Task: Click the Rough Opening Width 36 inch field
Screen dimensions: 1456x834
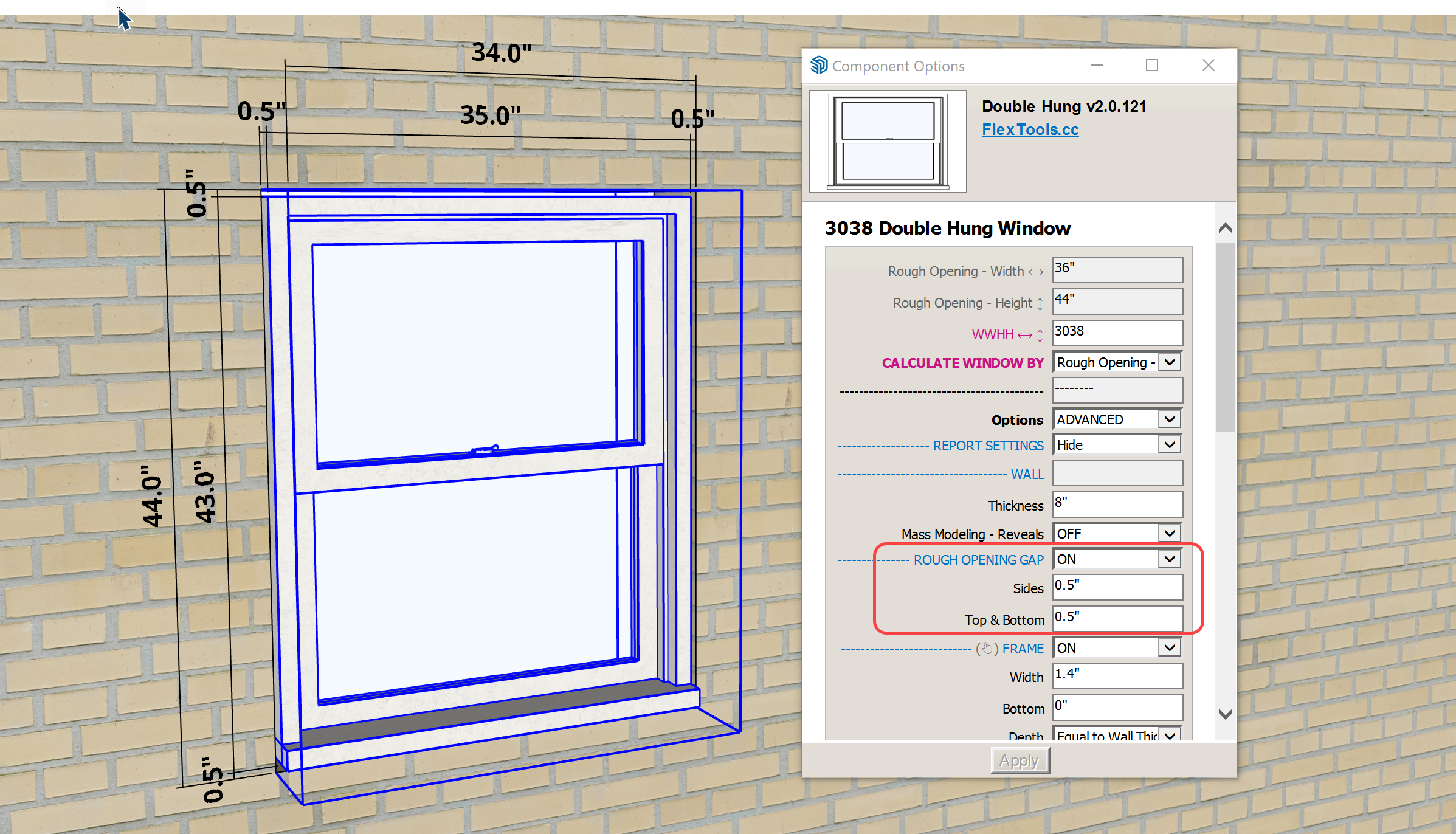Action: pyautogui.click(x=1116, y=270)
